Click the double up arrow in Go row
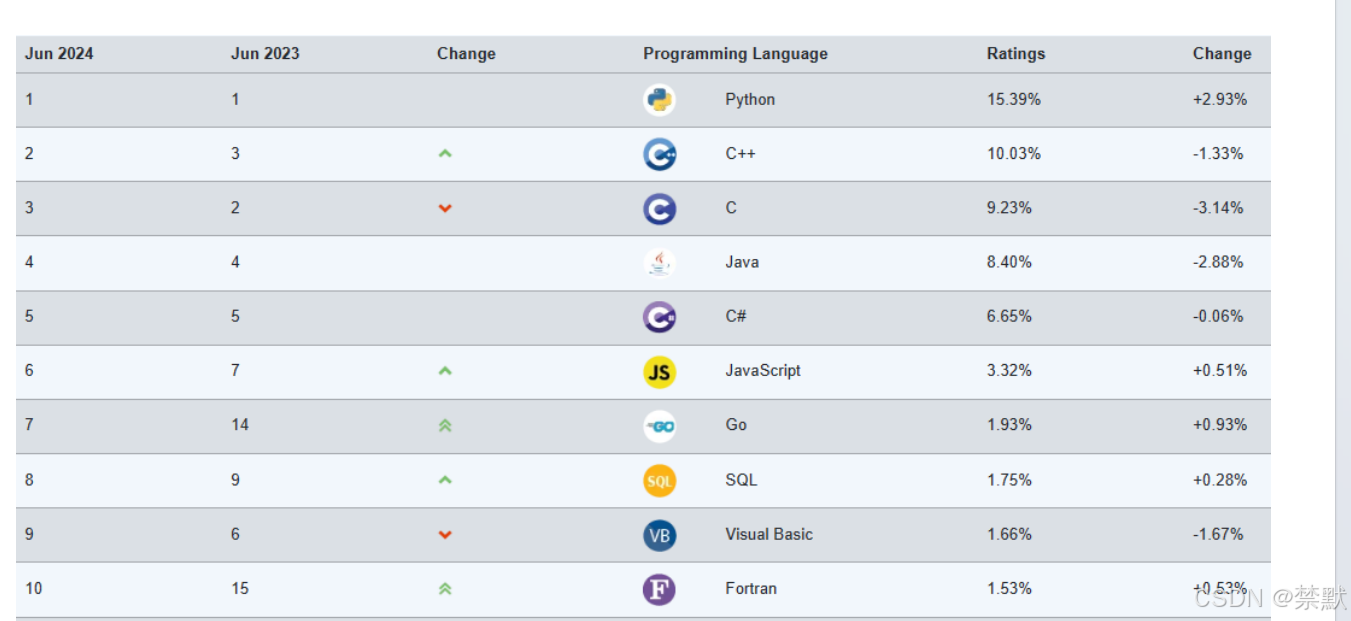This screenshot has width=1351, height=621. click(445, 425)
